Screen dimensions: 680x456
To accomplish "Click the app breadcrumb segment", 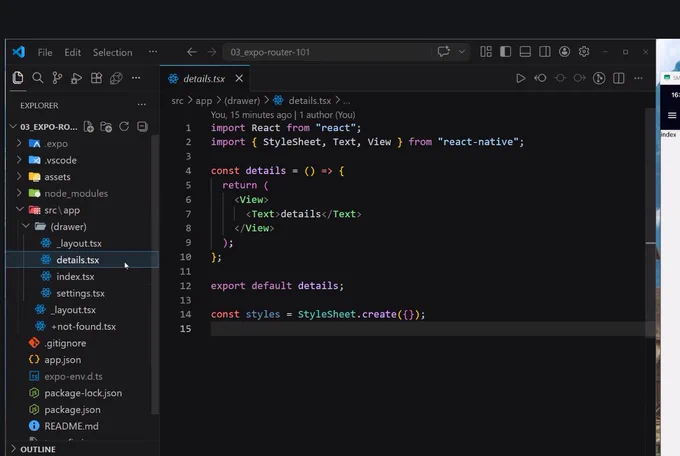I will [203, 101].
